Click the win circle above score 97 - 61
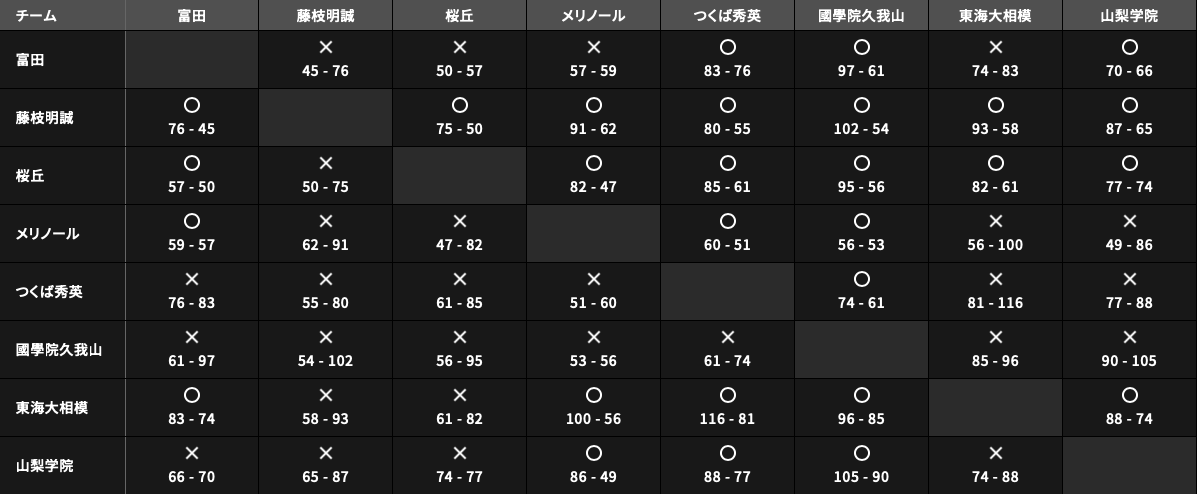1197x494 pixels. (x=861, y=47)
